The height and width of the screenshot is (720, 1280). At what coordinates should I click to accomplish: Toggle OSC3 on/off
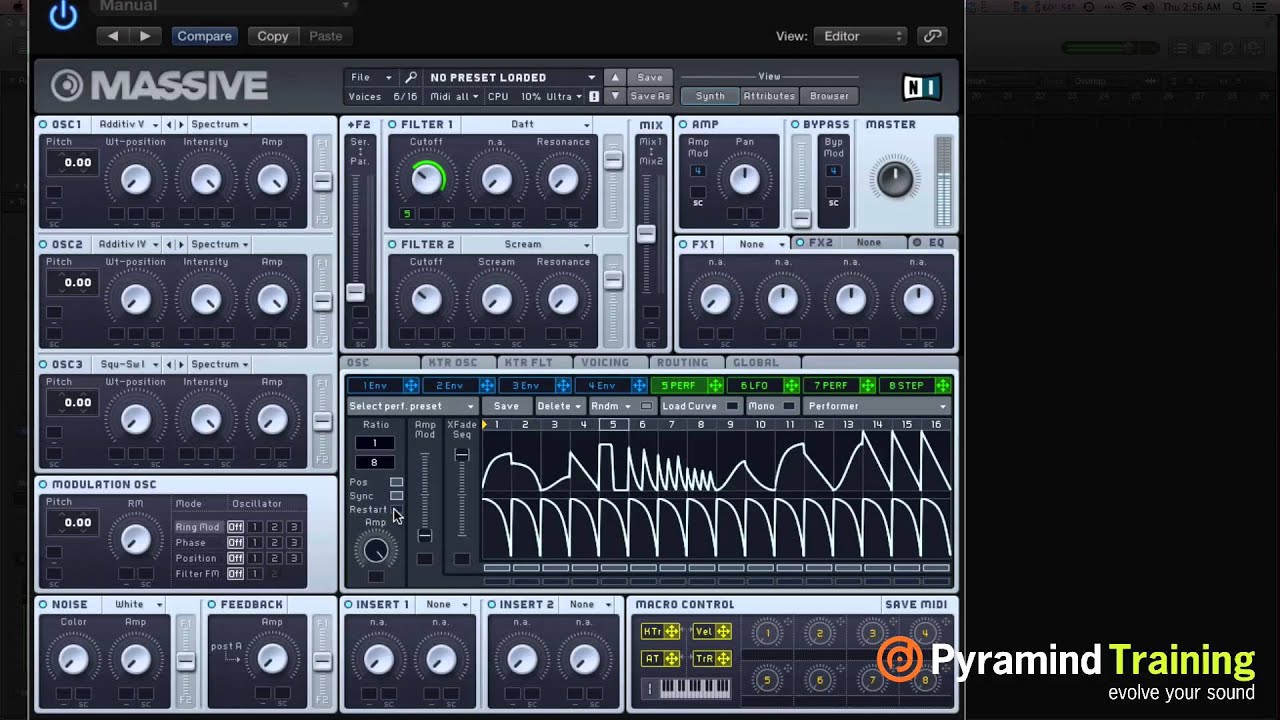click(x=43, y=365)
